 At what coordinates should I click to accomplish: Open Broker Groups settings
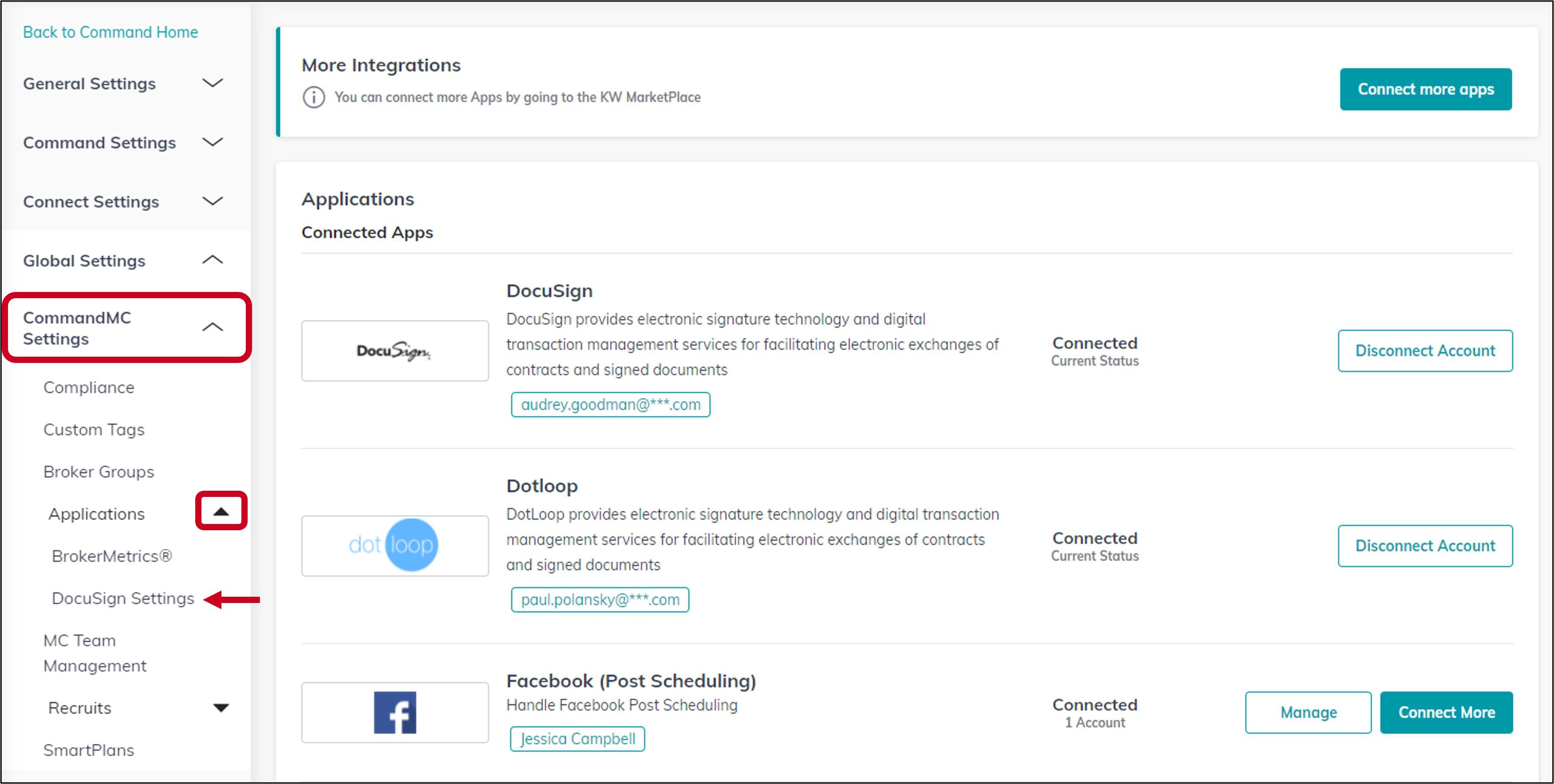(99, 471)
